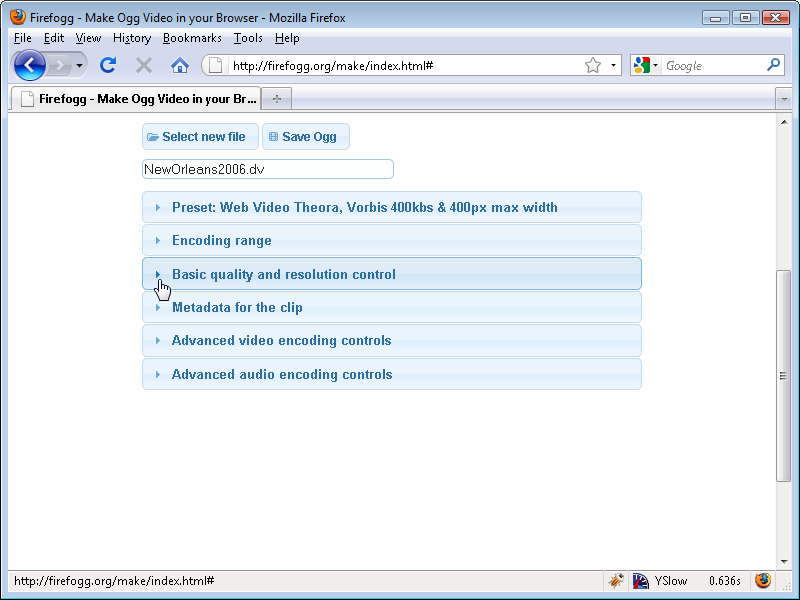This screenshot has height=600, width=800.
Task: Open the YSlow speedometer icon
Action: (x=641, y=580)
